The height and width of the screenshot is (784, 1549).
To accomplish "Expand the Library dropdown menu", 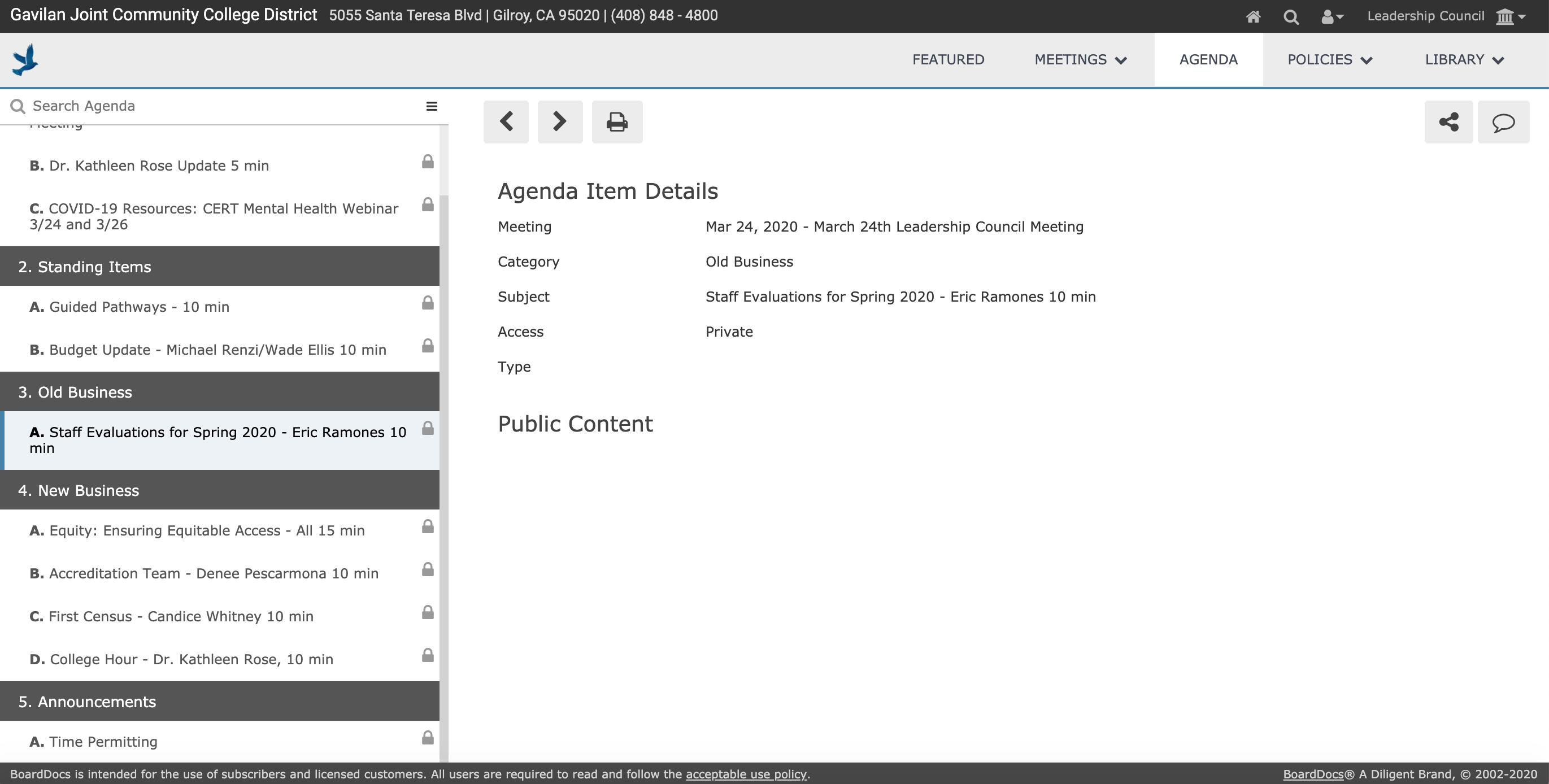I will tap(1464, 59).
